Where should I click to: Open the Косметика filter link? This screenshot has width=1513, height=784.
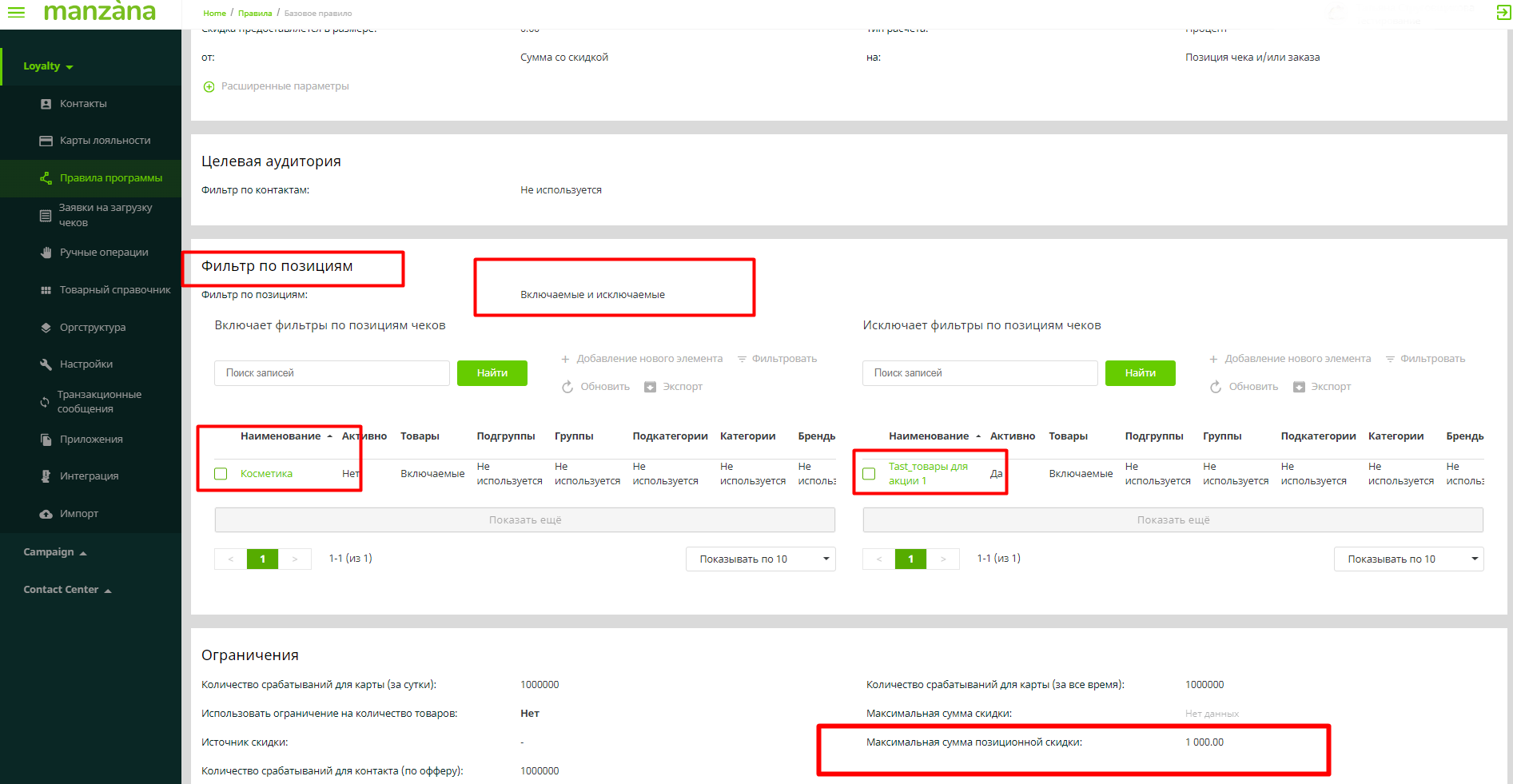[x=266, y=474]
